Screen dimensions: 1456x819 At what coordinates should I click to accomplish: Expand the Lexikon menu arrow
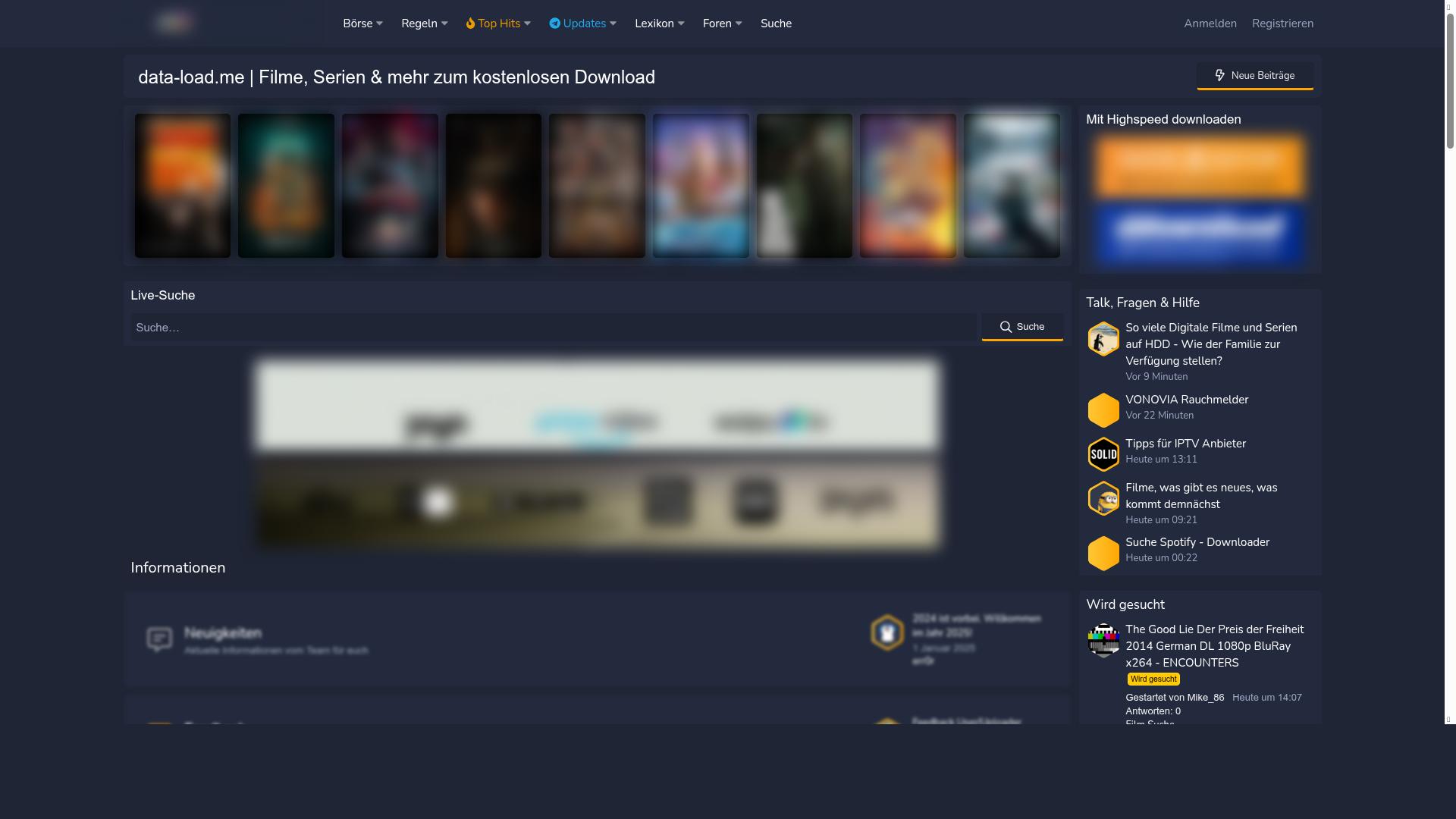tap(681, 24)
